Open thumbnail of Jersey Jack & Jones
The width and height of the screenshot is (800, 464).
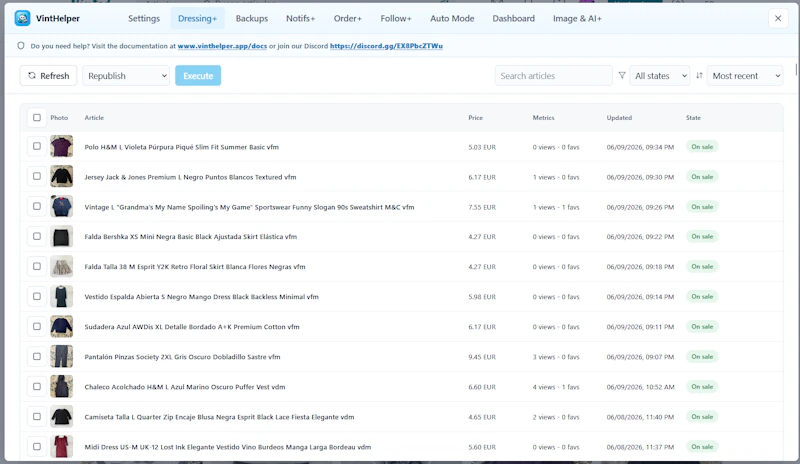click(61, 177)
